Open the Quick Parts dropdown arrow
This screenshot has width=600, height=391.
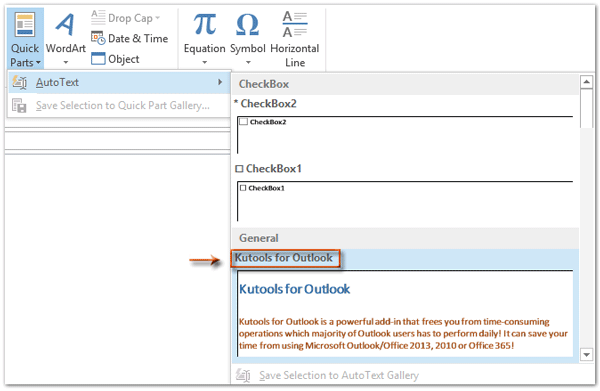(38, 63)
